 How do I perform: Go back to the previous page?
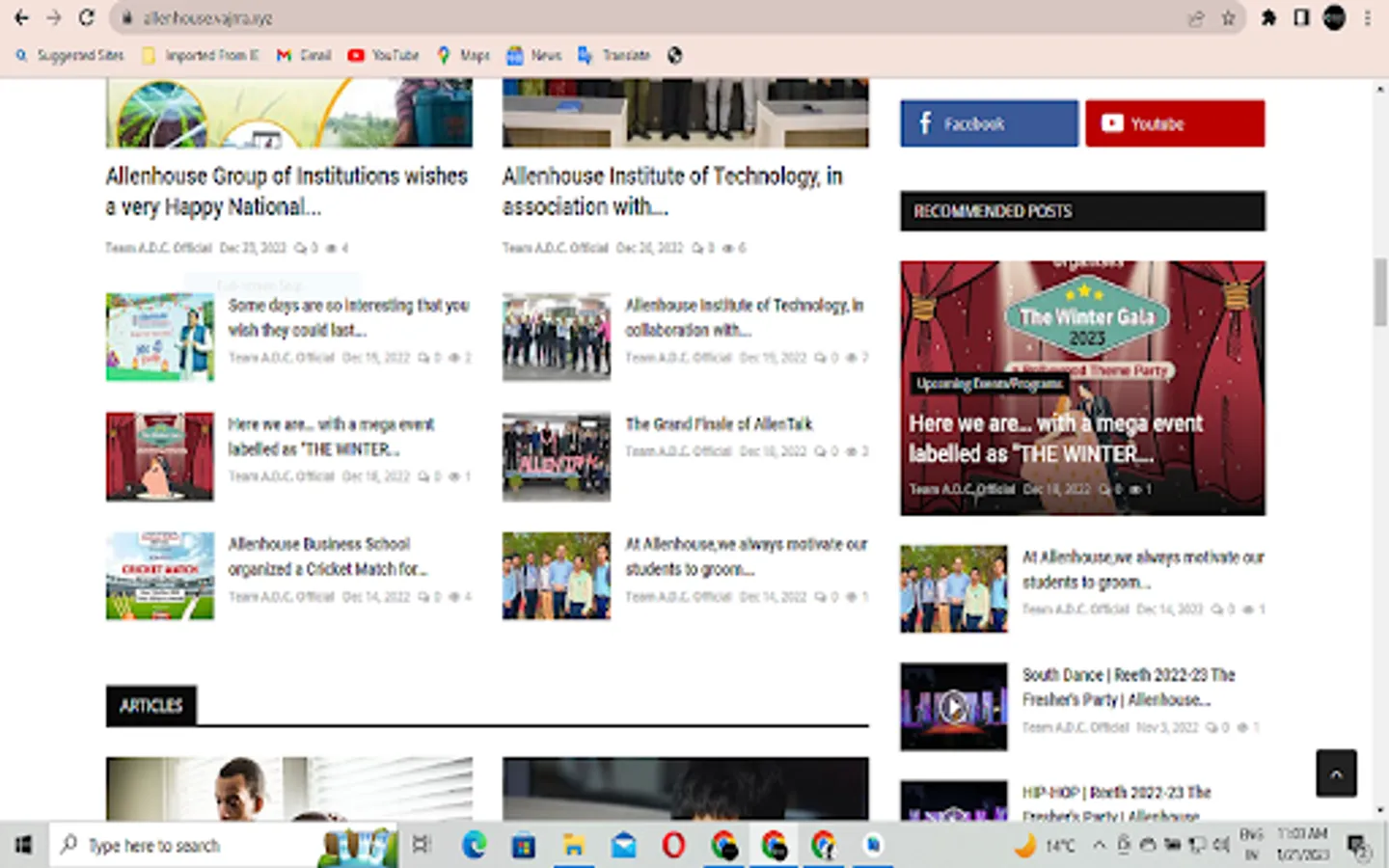(21, 17)
